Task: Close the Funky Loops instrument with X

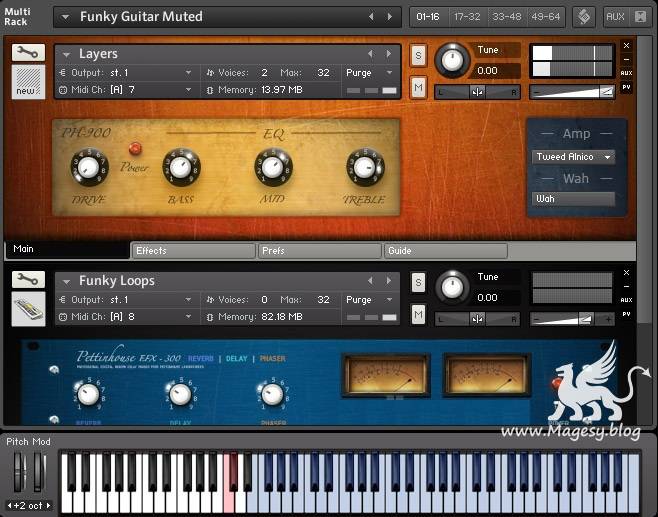Action: pos(626,272)
